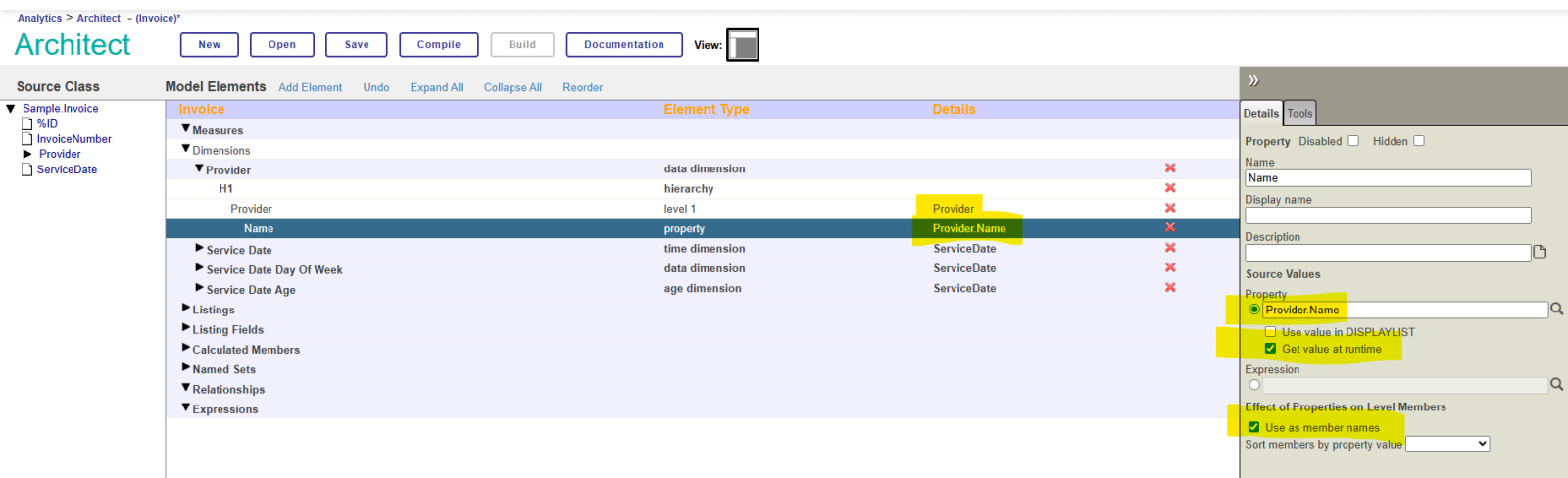The image size is (1568, 478).
Task: Expand the Provider node in Source Class
Action: click(x=27, y=154)
